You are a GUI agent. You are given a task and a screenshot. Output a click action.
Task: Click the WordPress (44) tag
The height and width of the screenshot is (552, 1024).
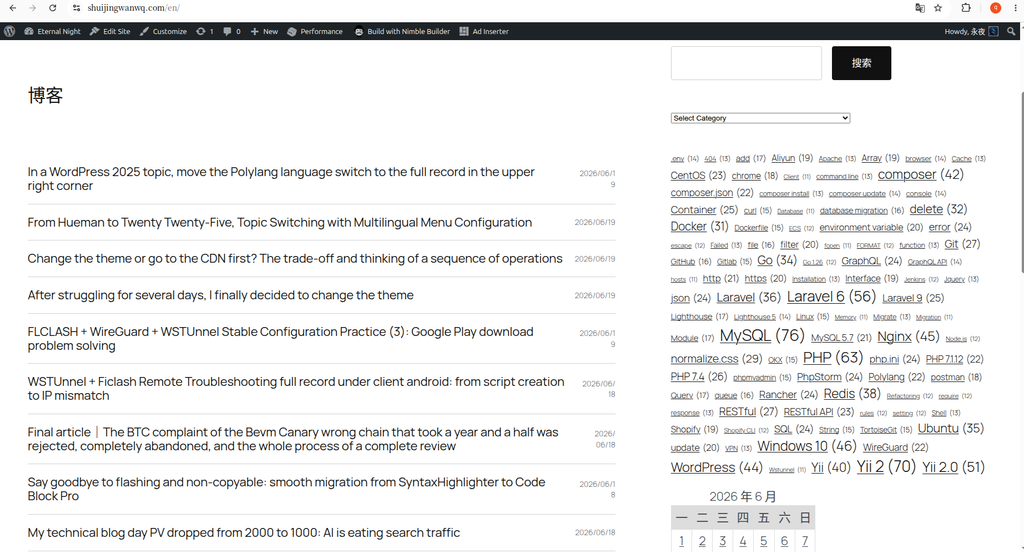pyautogui.click(x=716, y=468)
